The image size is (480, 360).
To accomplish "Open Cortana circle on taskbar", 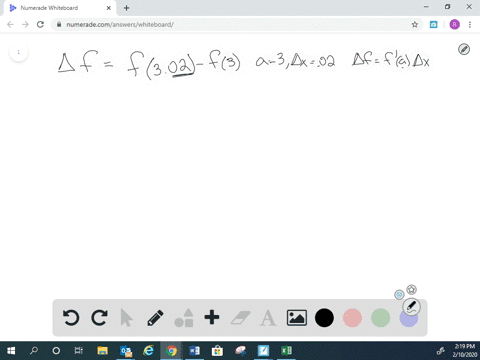I will (56, 351).
